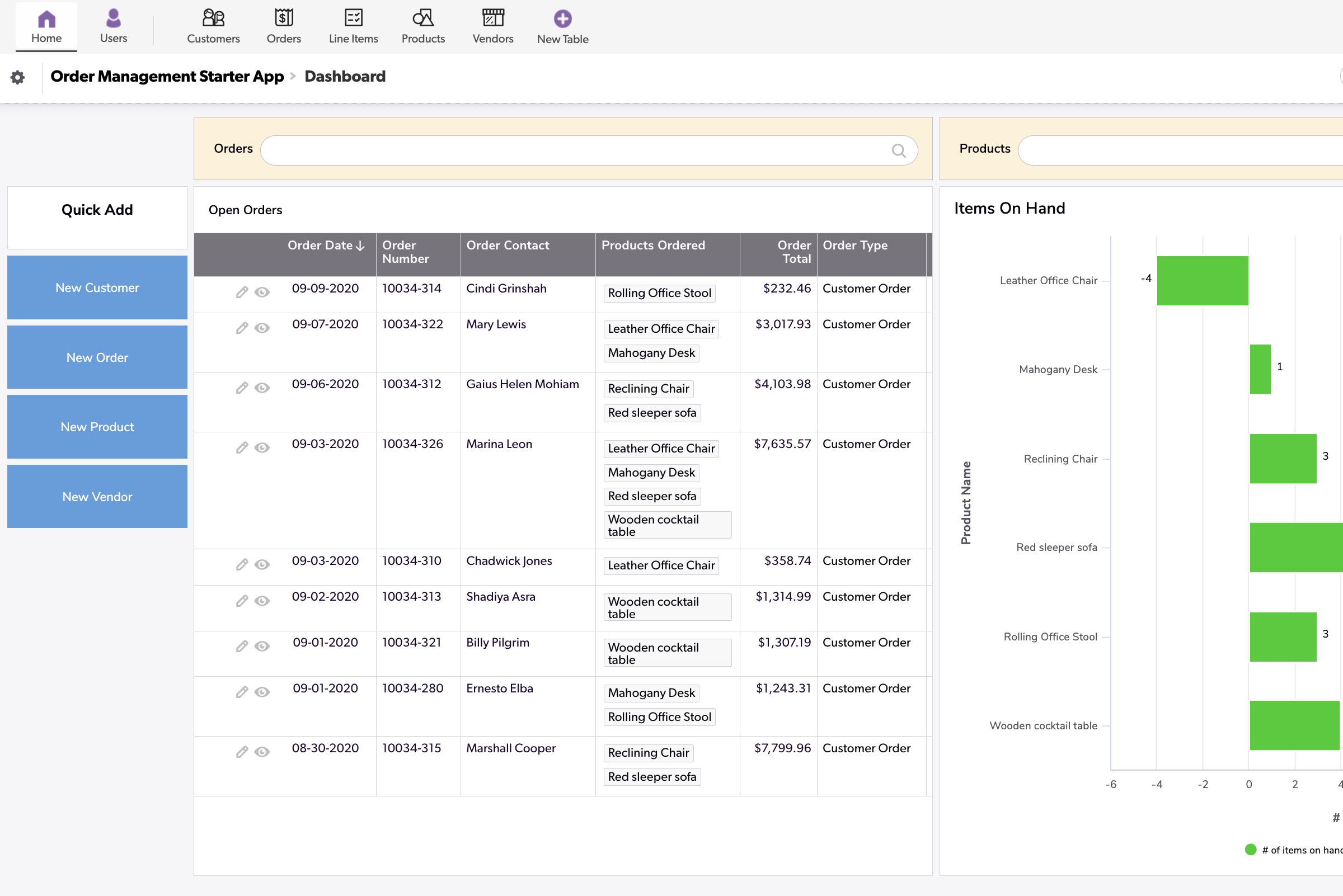Select the Rolling Office Stool product chip
Viewport: 1343px width, 896px height.
coord(659,293)
